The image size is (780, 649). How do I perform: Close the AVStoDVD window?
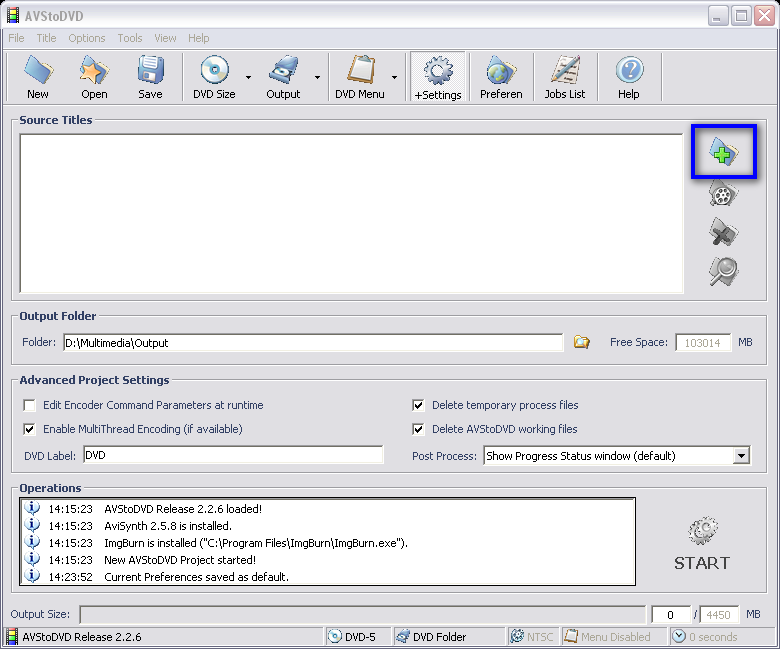click(x=764, y=16)
